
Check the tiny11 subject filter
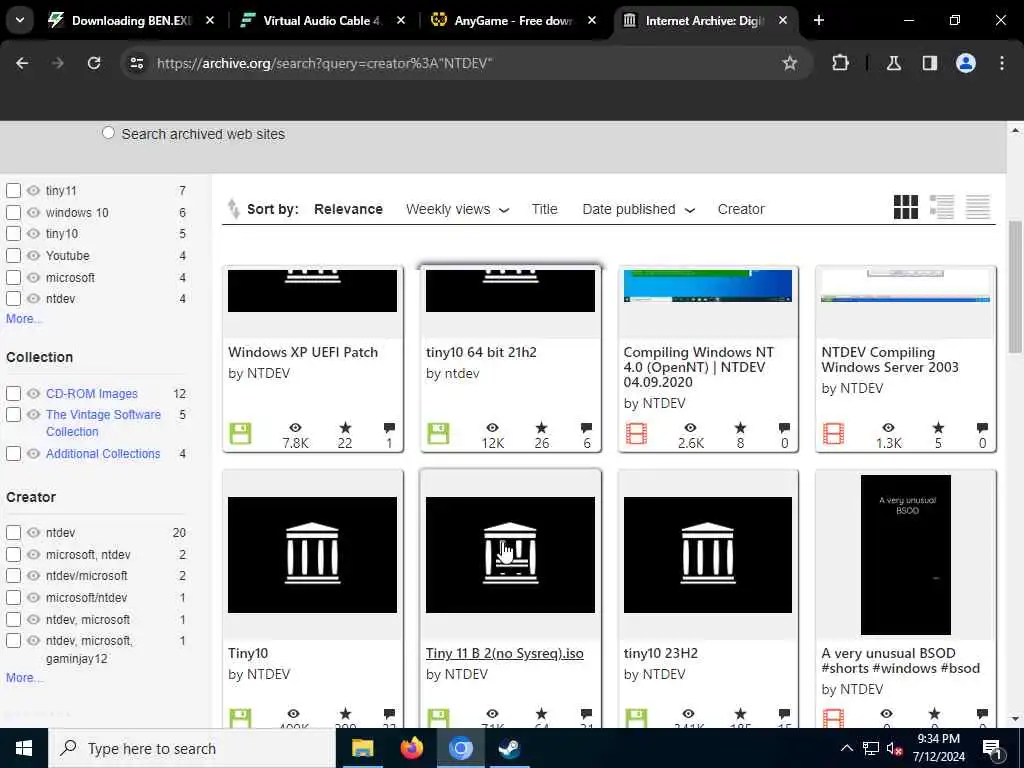coord(13,191)
